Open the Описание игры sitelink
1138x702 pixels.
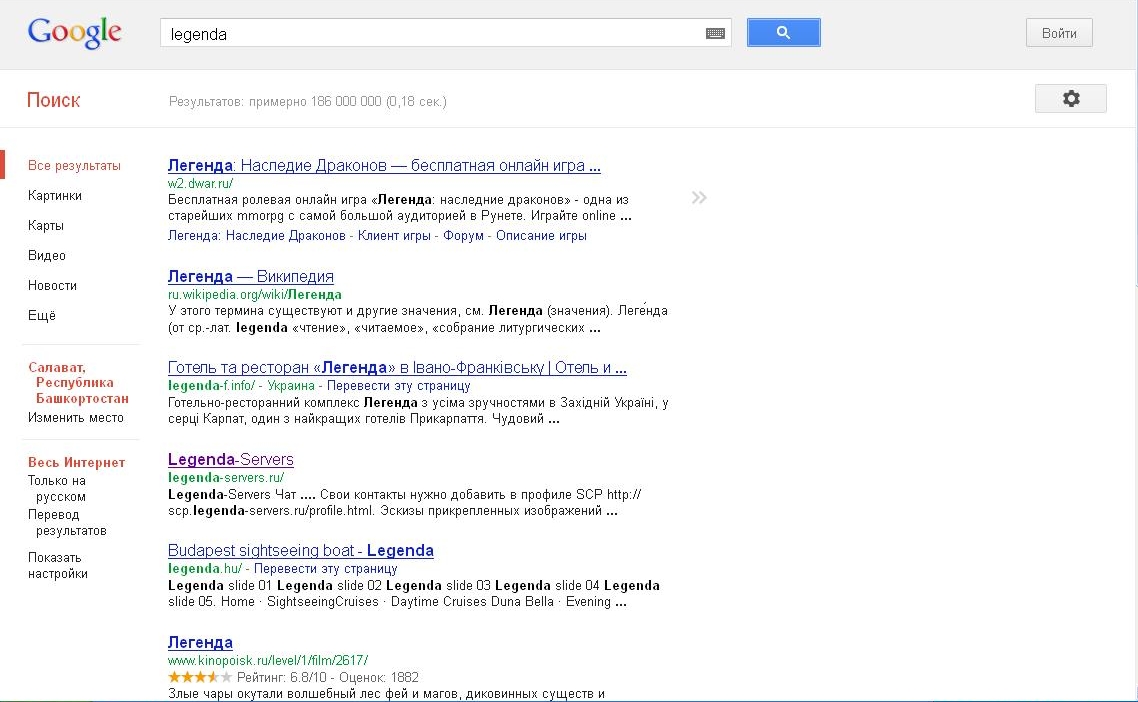[541, 235]
